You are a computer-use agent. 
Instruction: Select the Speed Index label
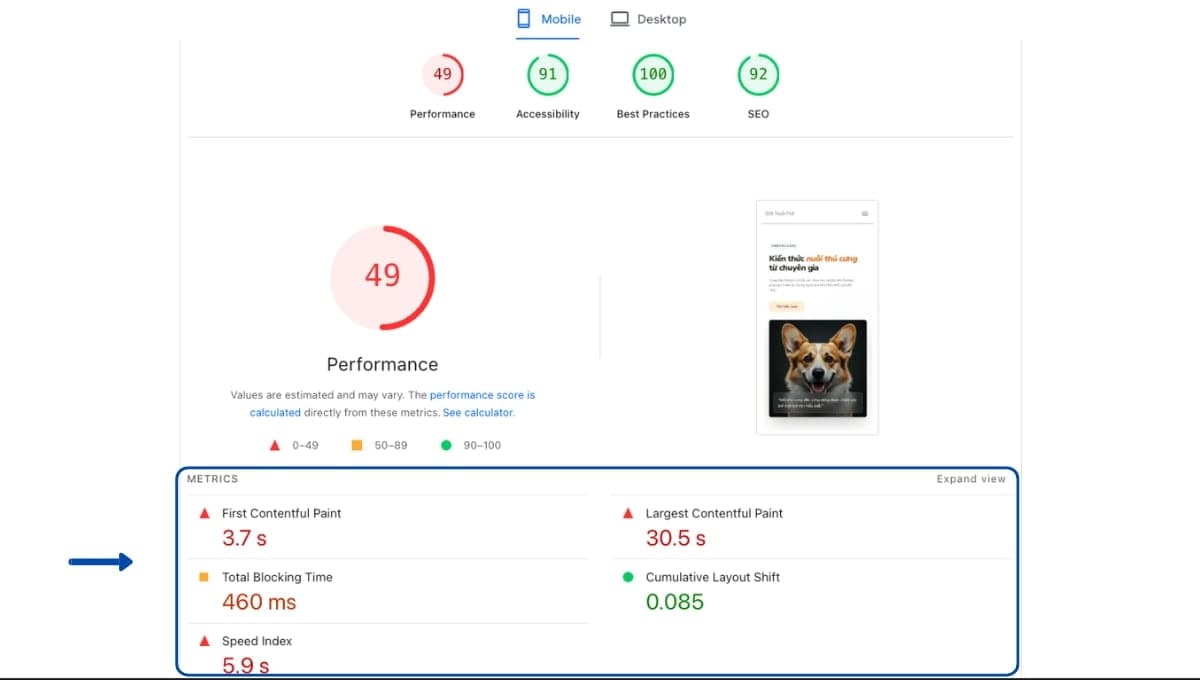(x=257, y=641)
